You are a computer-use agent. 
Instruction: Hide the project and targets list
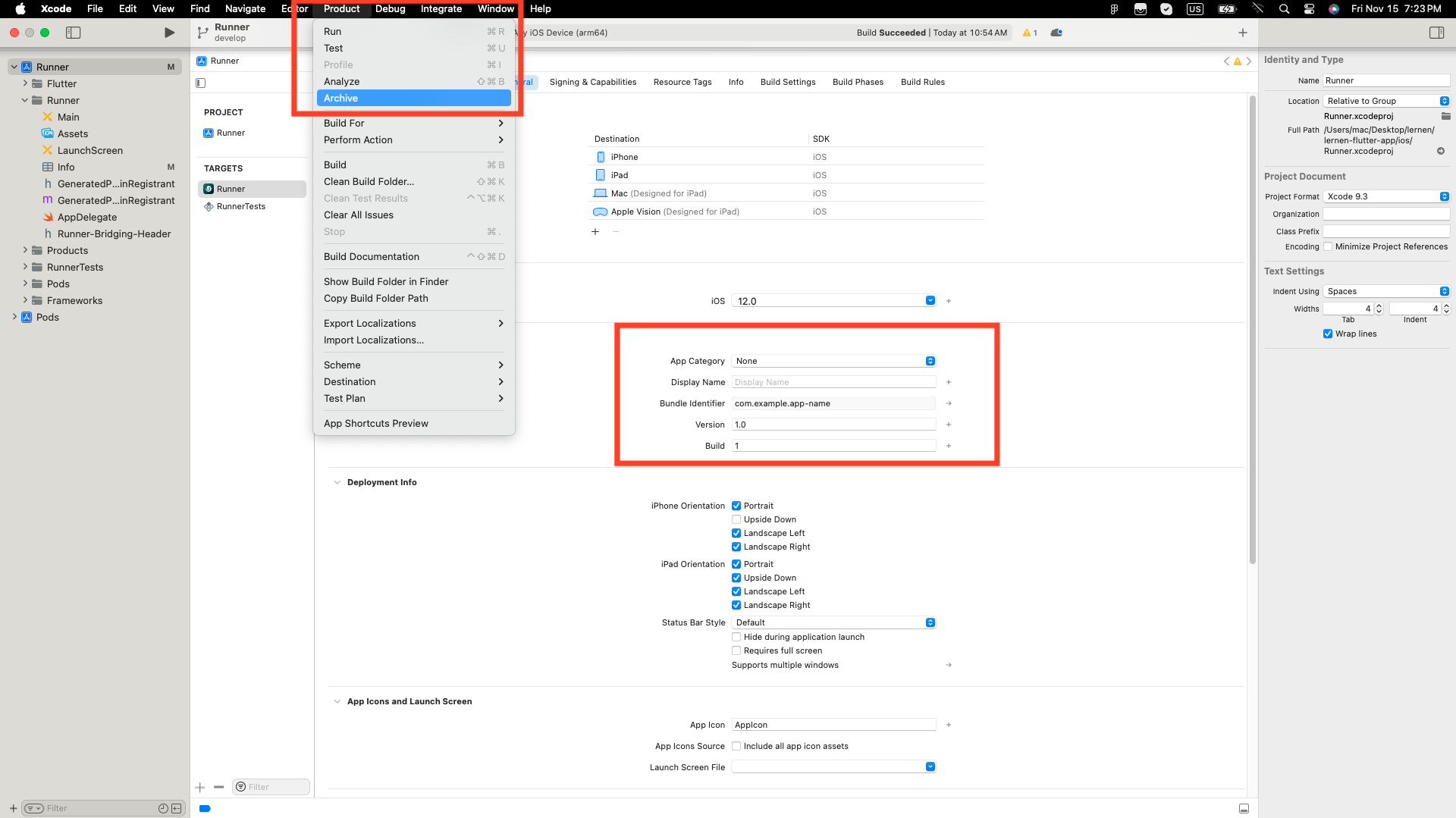tap(201, 83)
